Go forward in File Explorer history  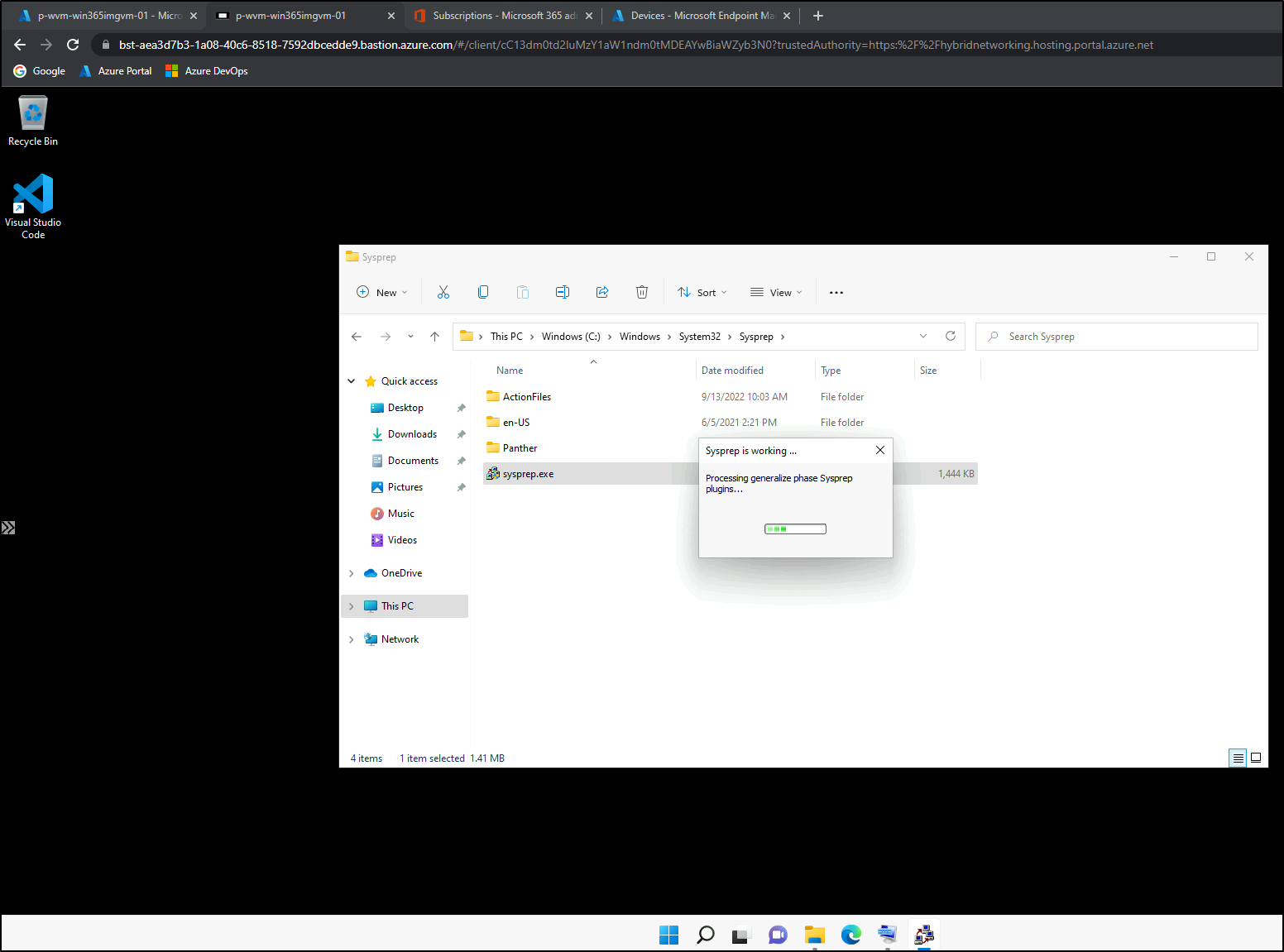tap(386, 337)
